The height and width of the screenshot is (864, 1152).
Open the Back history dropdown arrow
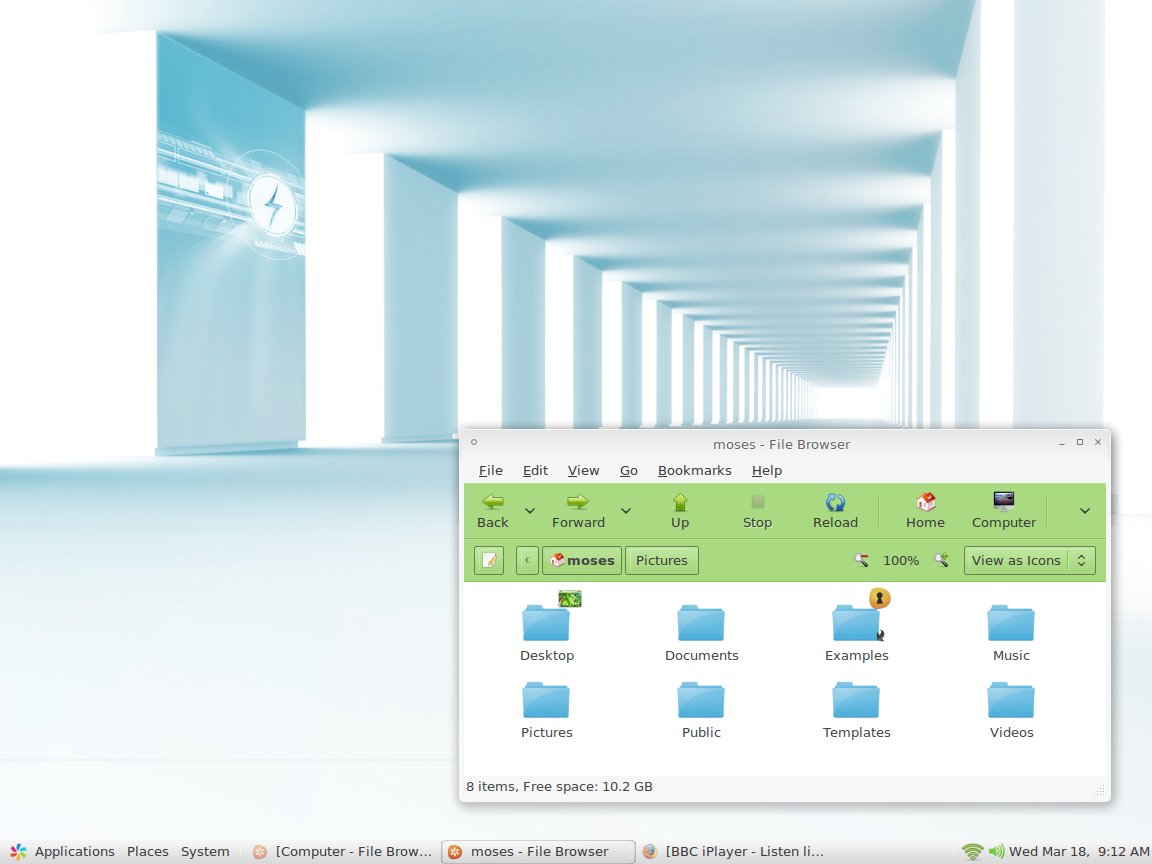tap(530, 511)
